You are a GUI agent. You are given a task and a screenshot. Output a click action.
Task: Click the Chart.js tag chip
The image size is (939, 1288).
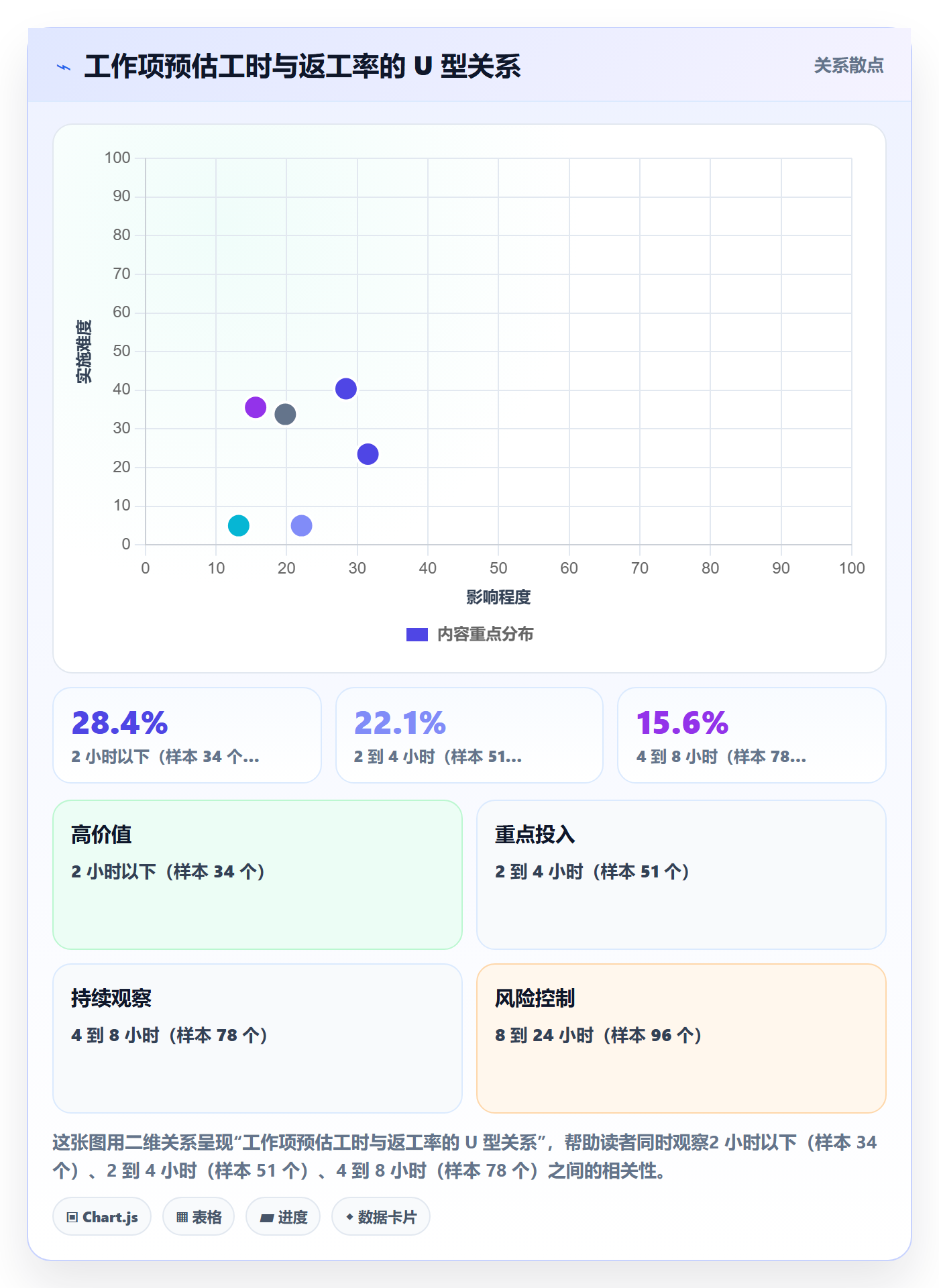pos(102,1217)
